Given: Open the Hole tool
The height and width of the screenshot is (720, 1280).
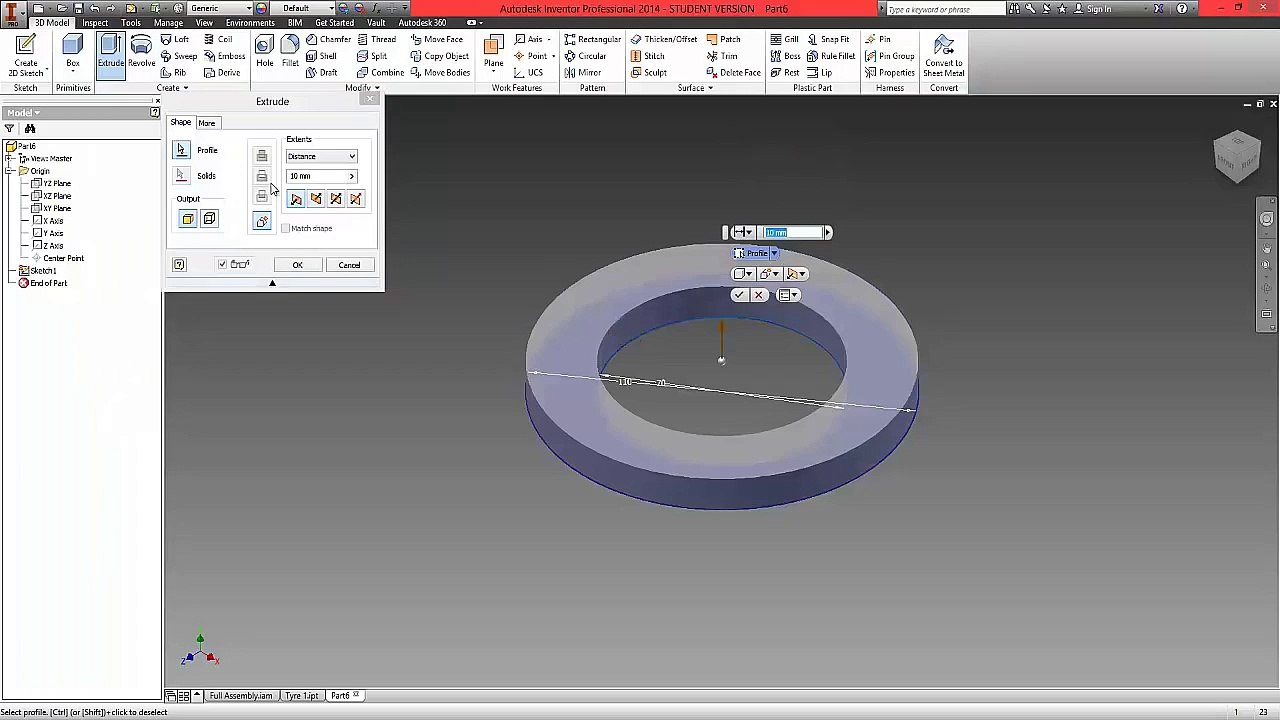Looking at the screenshot, I should [264, 52].
